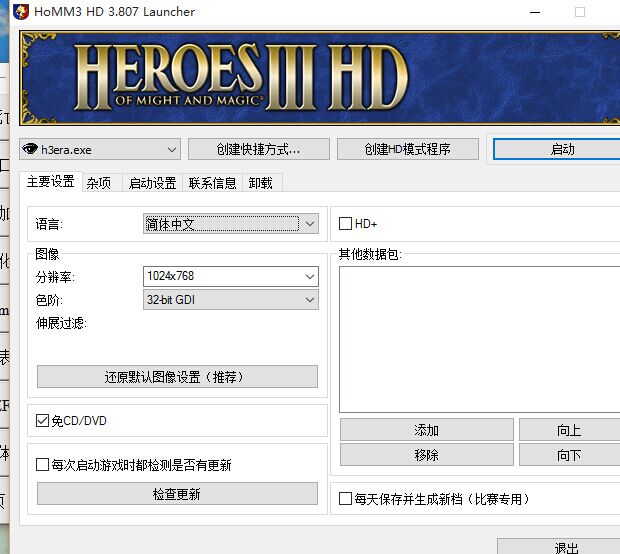
Task: Expand the 语言 dropdown showing 简体中文
Action: click(231, 224)
